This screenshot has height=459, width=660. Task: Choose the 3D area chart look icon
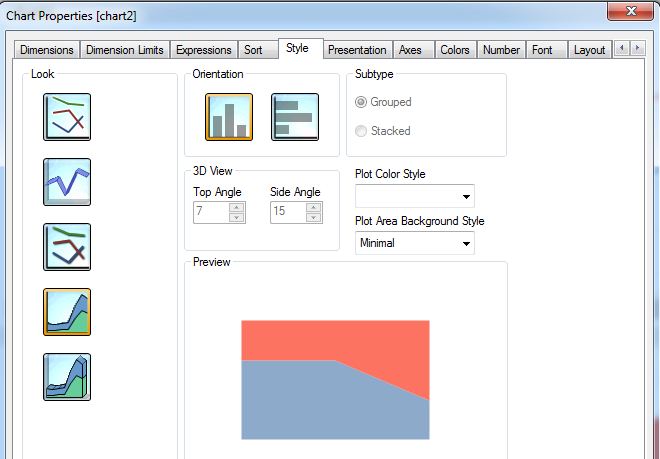coord(67,377)
